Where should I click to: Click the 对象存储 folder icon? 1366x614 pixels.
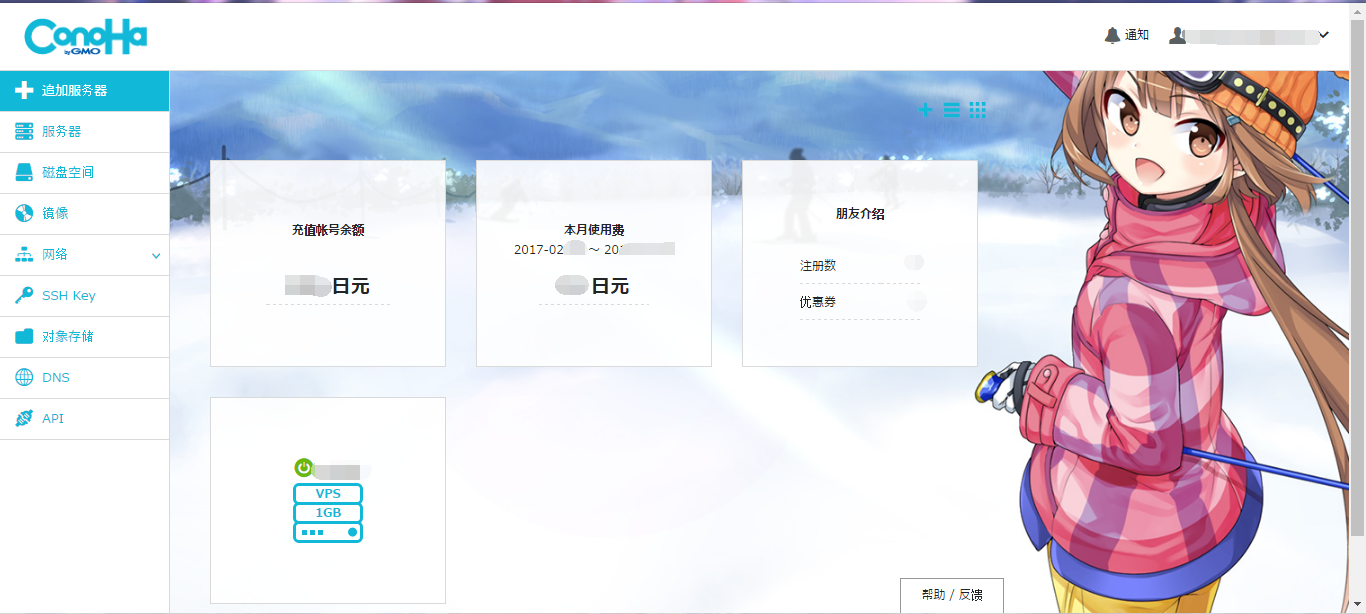pyautogui.click(x=24, y=337)
